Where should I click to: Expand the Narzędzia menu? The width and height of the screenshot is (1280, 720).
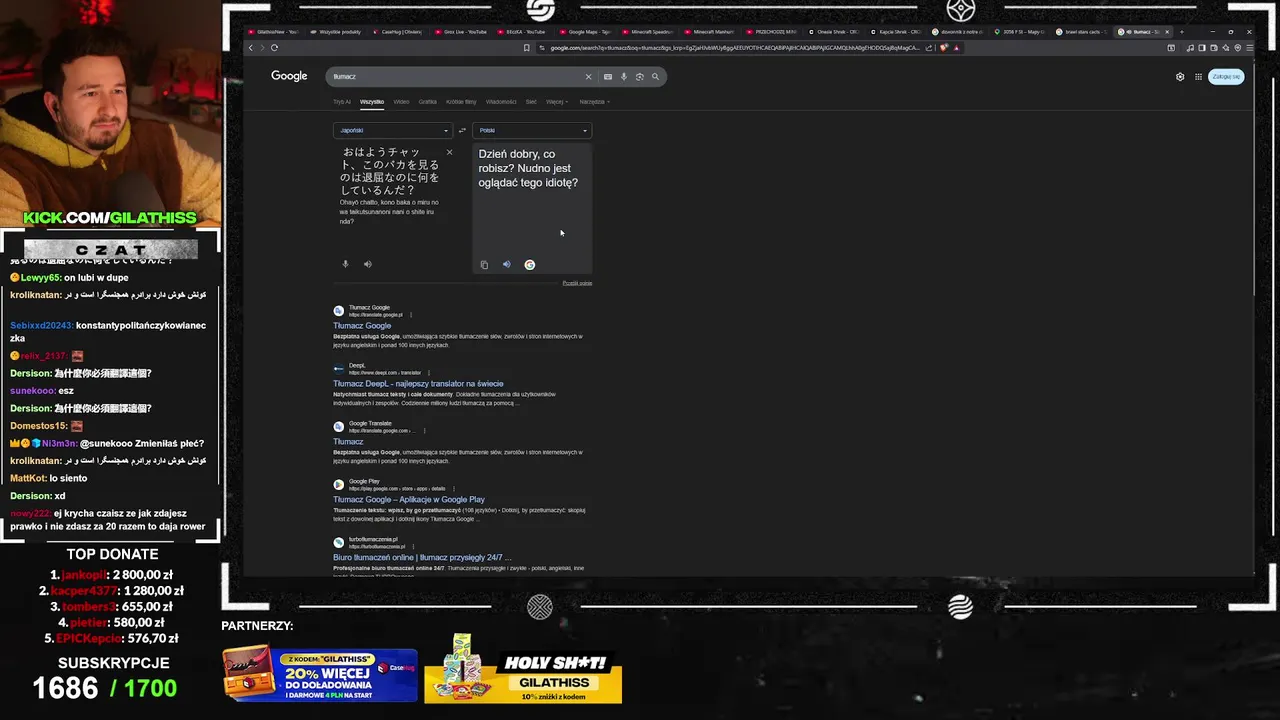(594, 101)
